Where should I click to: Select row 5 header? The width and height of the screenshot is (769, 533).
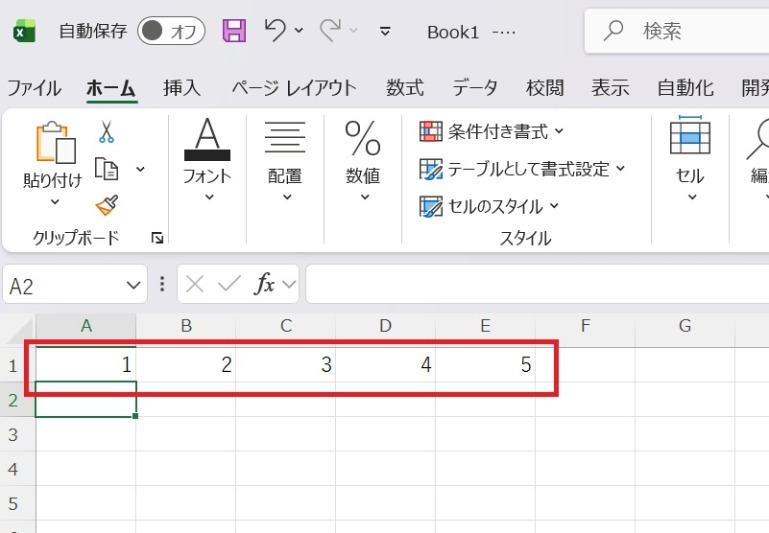click(13, 503)
